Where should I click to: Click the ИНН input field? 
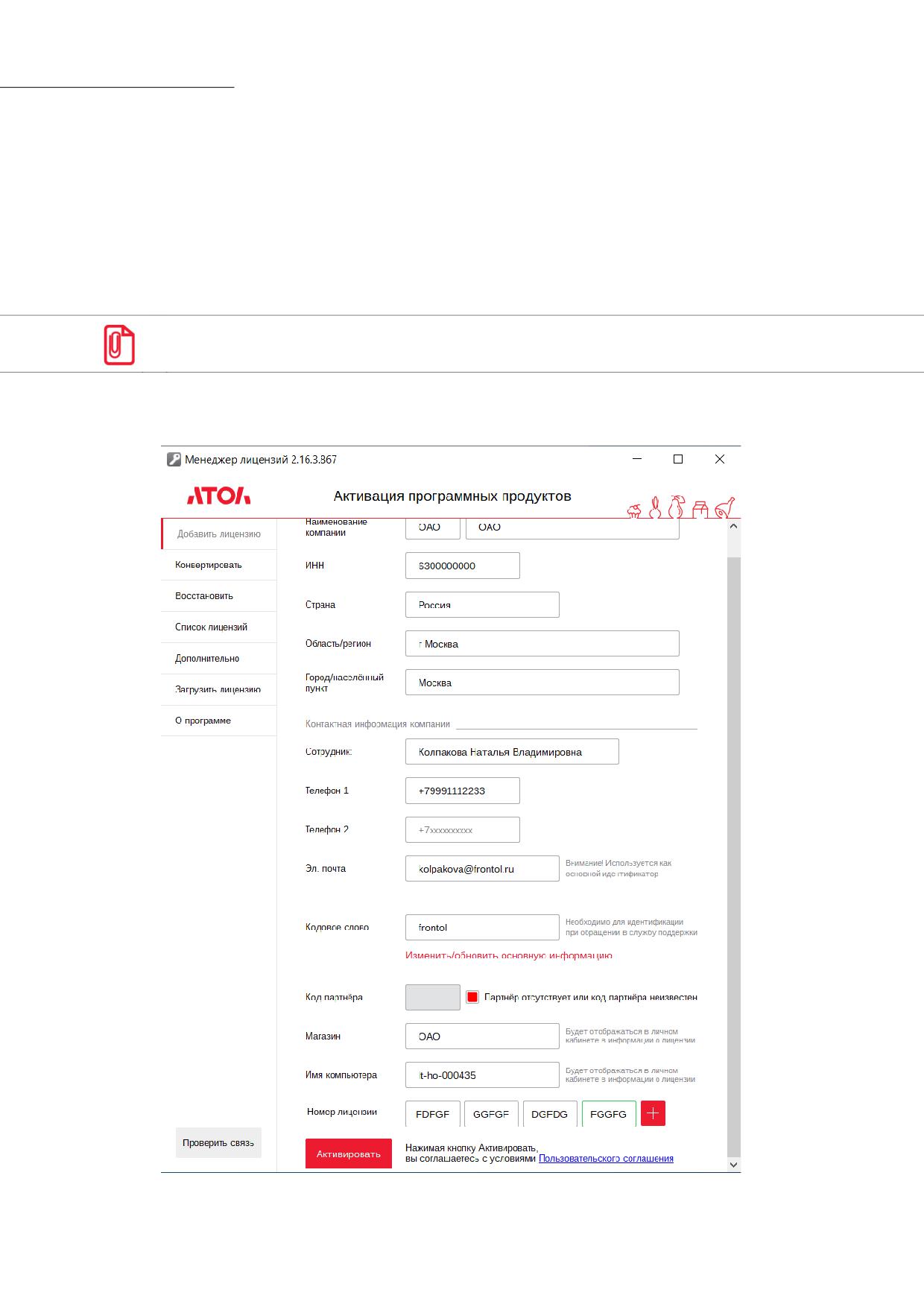[463, 566]
